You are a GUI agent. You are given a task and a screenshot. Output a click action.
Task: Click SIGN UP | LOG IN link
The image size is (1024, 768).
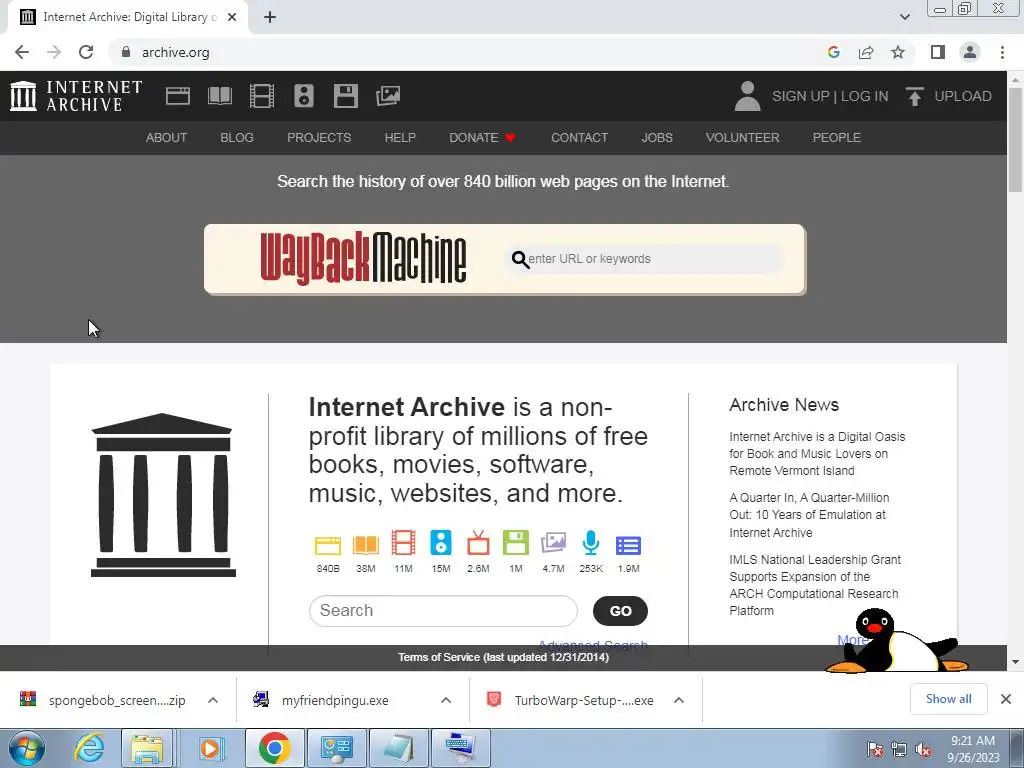830,96
